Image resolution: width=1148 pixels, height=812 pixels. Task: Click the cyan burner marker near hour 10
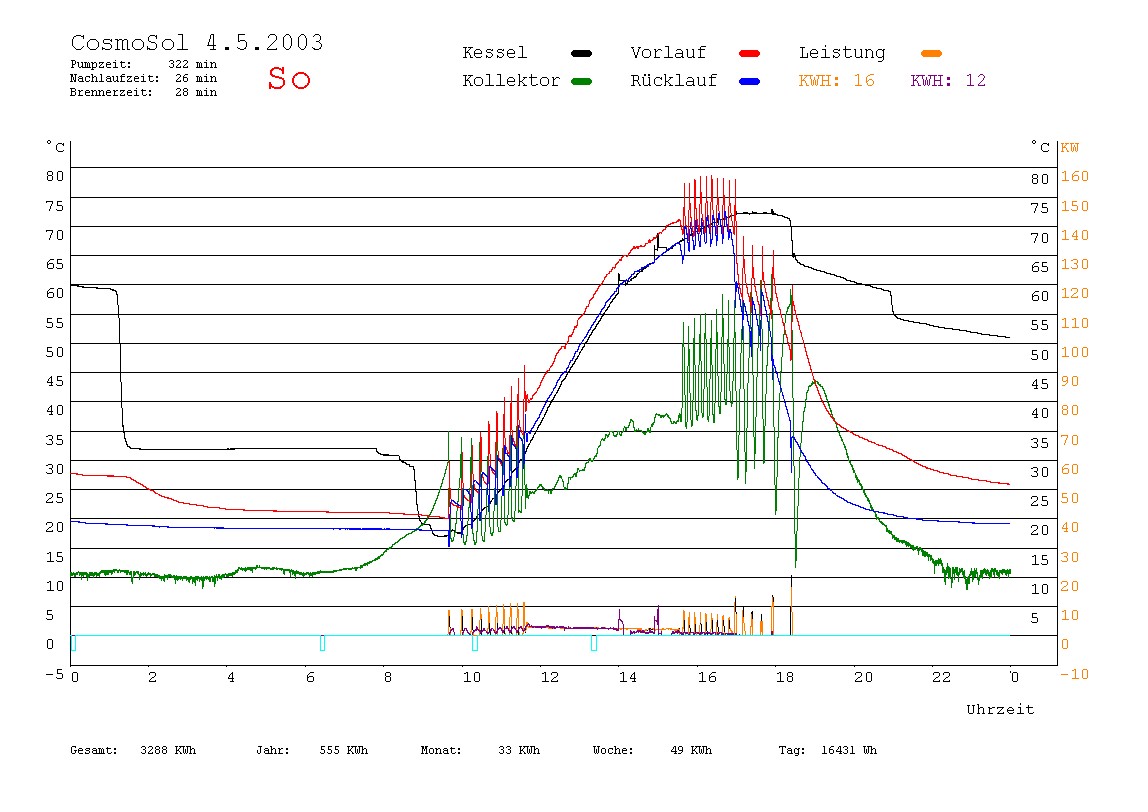pyautogui.click(x=475, y=643)
